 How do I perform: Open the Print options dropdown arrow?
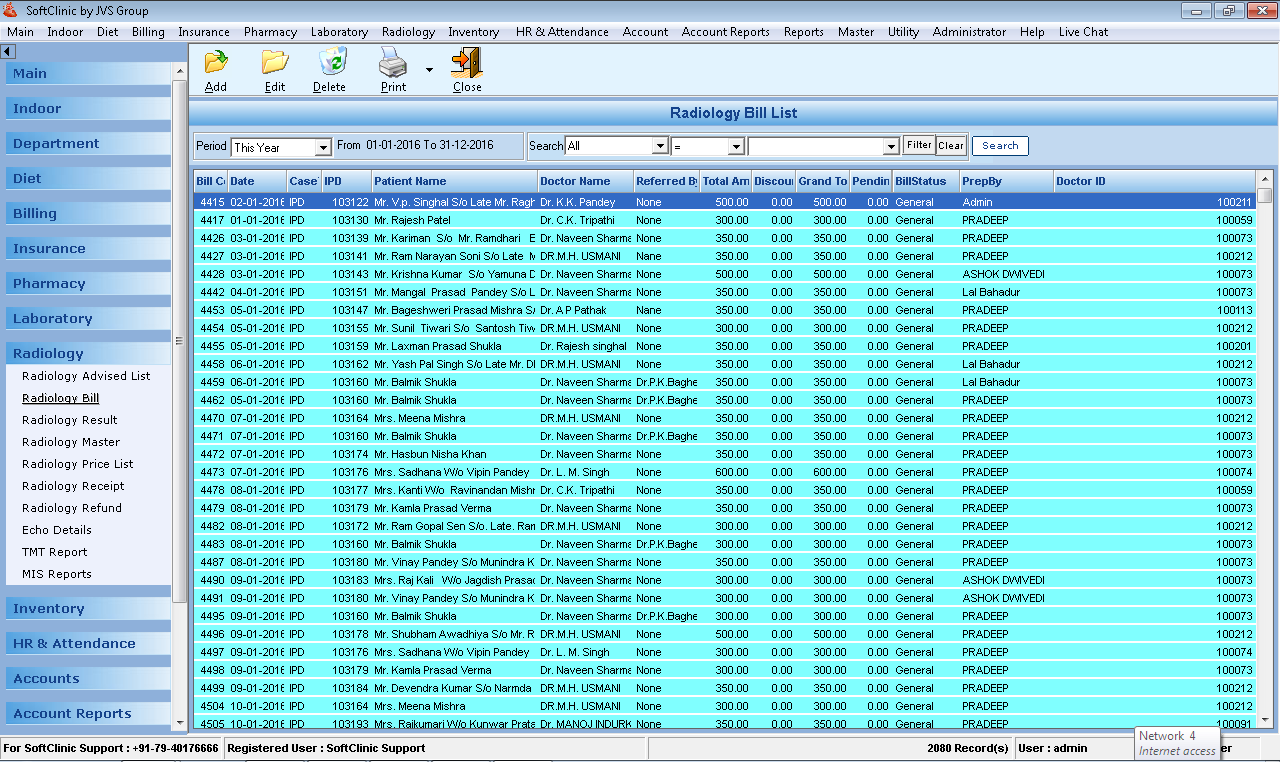click(429, 70)
